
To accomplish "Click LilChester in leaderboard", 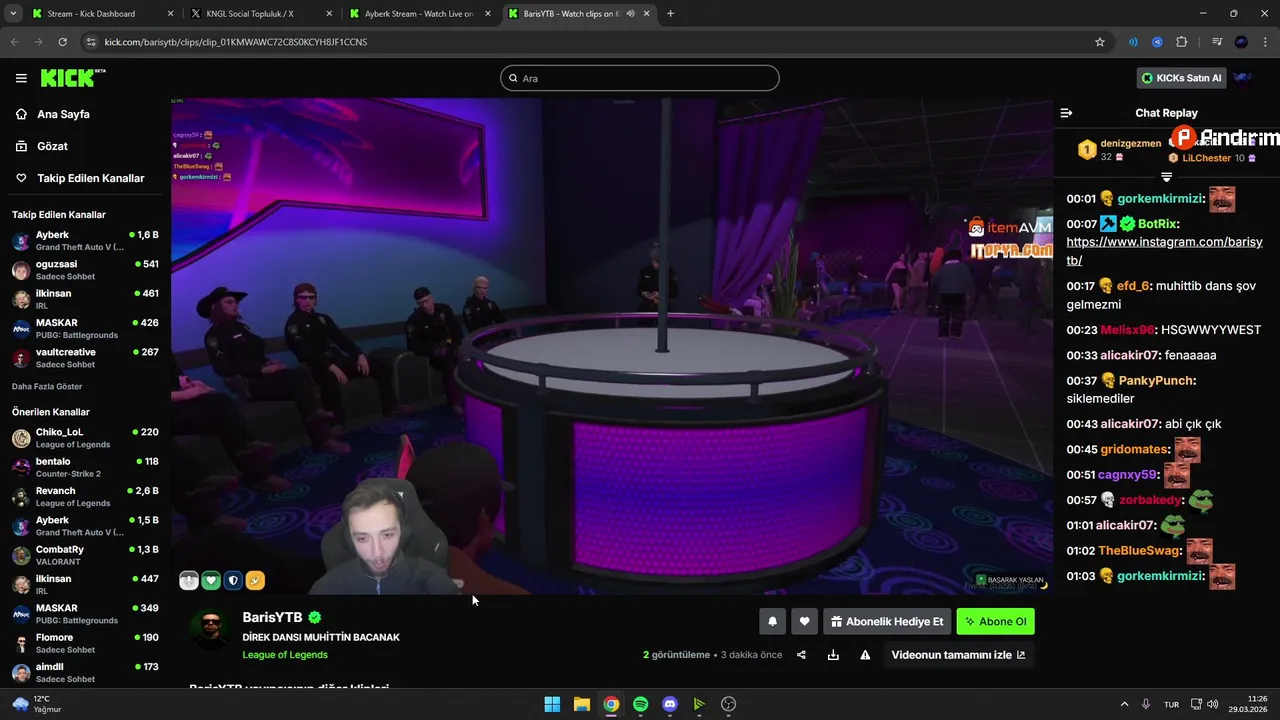I will (x=1206, y=158).
